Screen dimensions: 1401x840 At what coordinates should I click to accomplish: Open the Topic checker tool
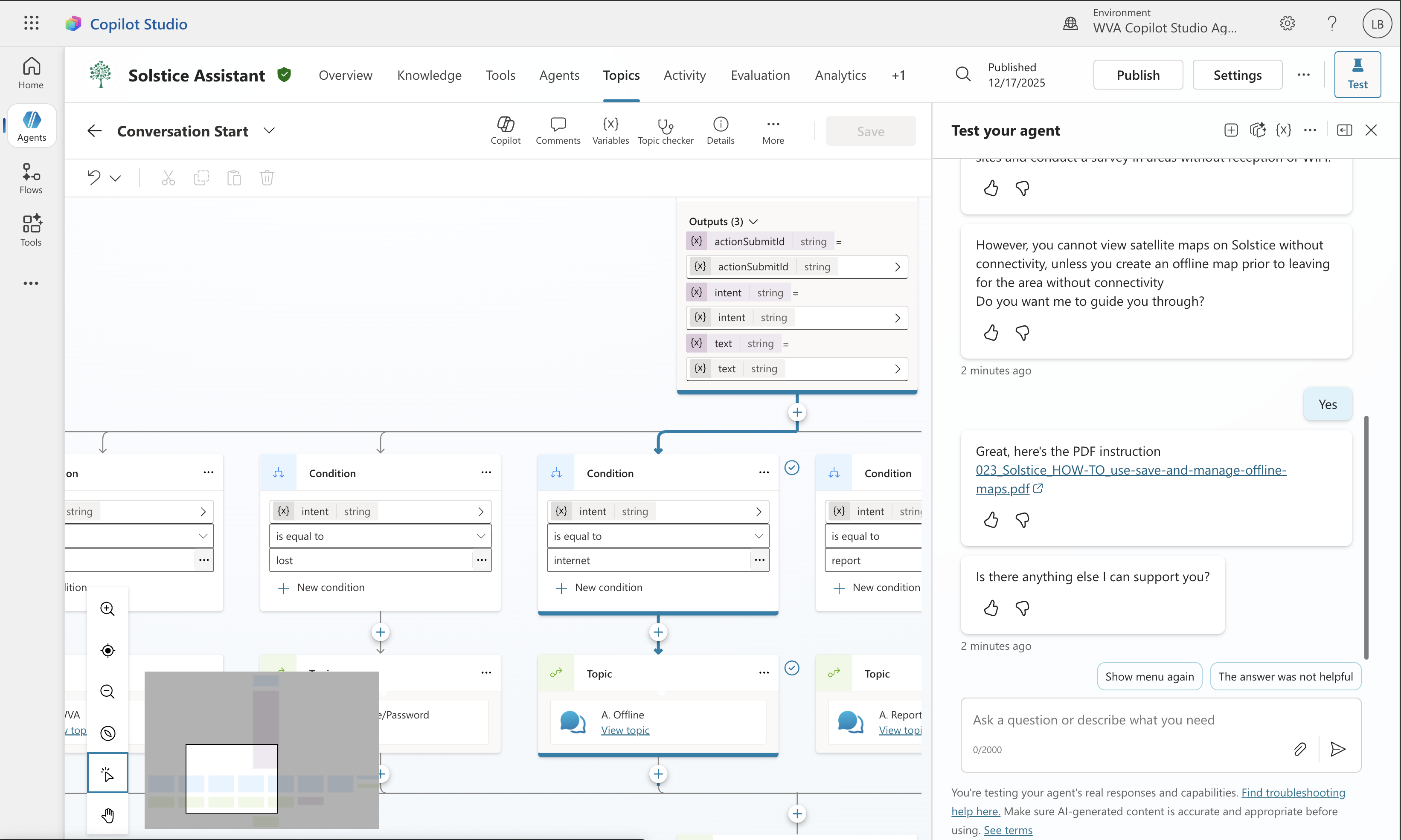[665, 130]
